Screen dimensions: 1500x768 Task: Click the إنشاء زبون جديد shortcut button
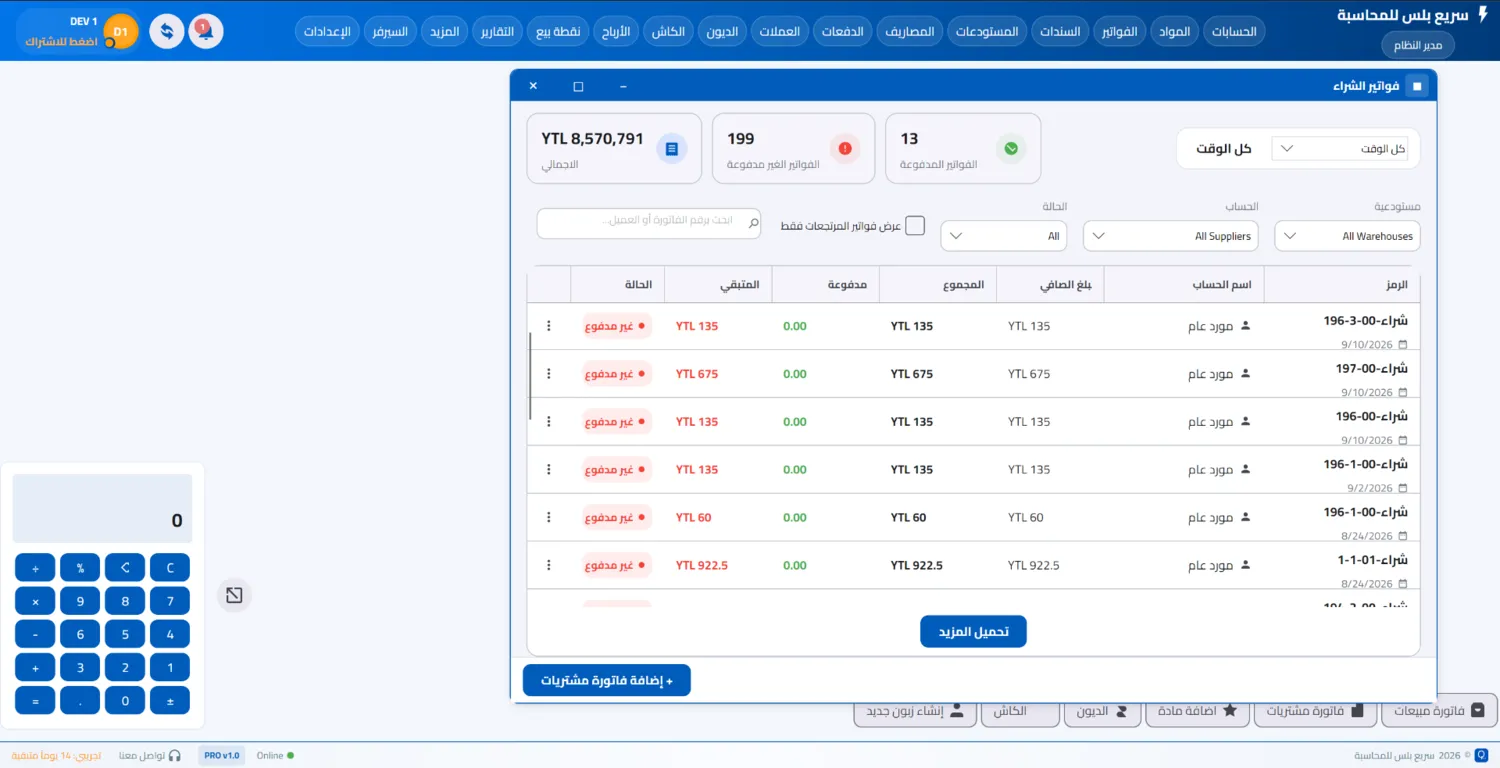(x=915, y=711)
